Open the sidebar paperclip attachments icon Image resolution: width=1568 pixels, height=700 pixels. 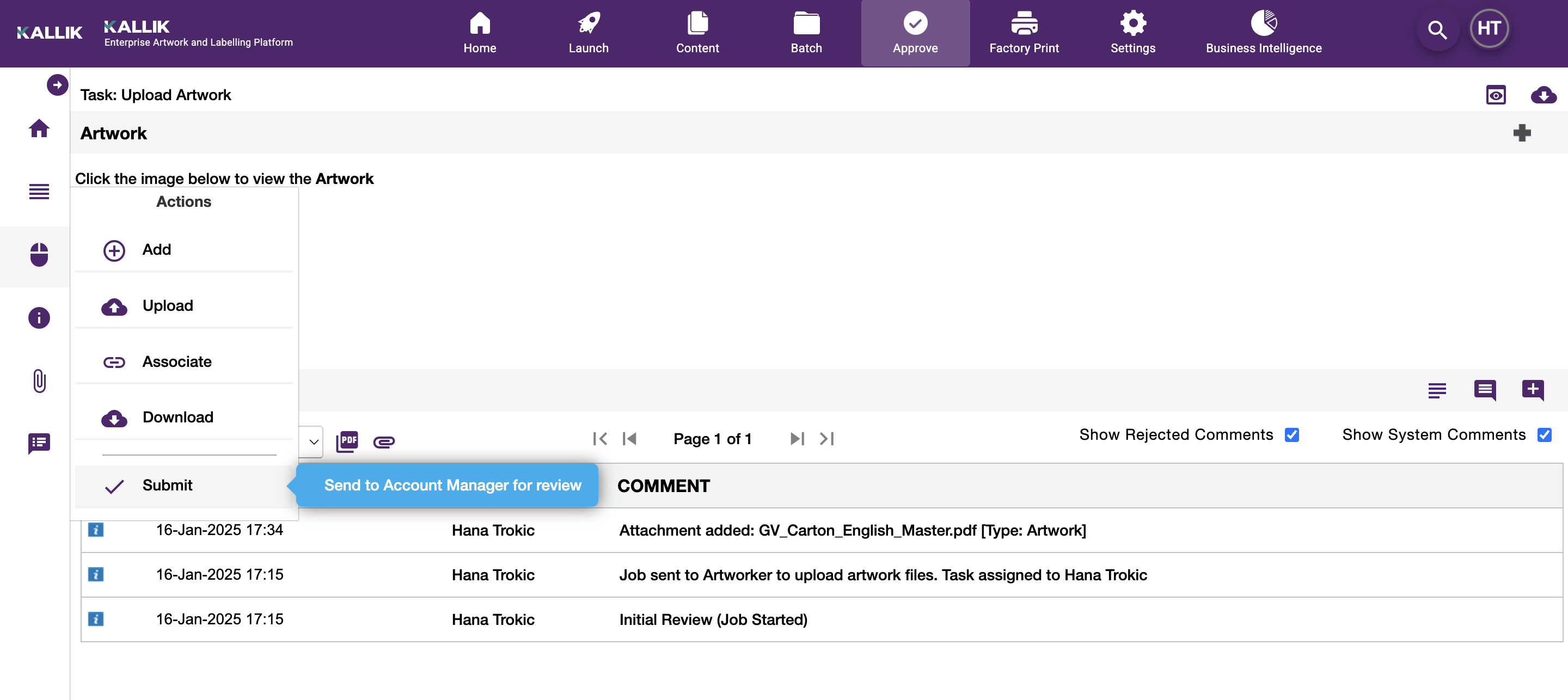(39, 380)
